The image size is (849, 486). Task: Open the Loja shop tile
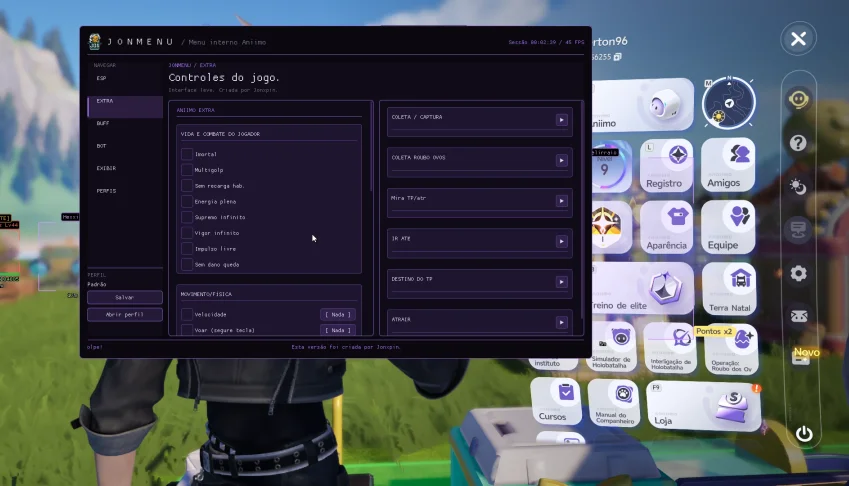pos(704,406)
